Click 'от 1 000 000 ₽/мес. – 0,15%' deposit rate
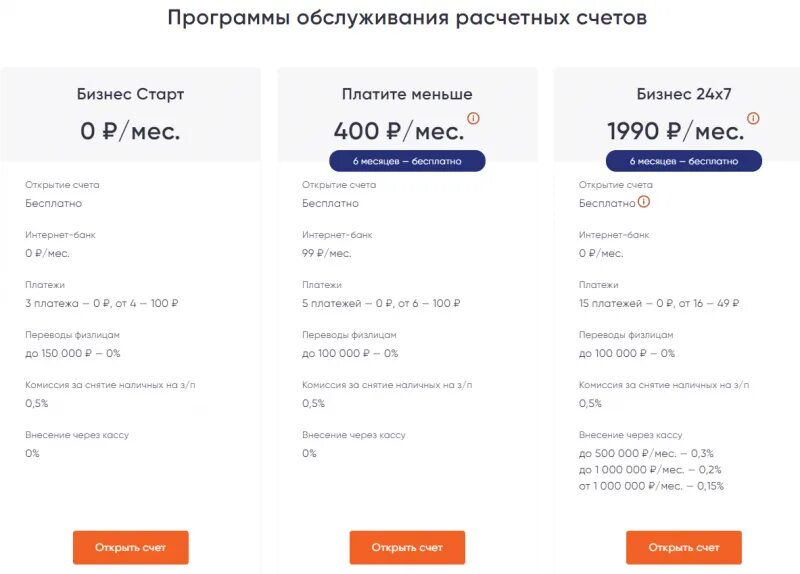The image size is (800, 574). pyautogui.click(x=651, y=486)
